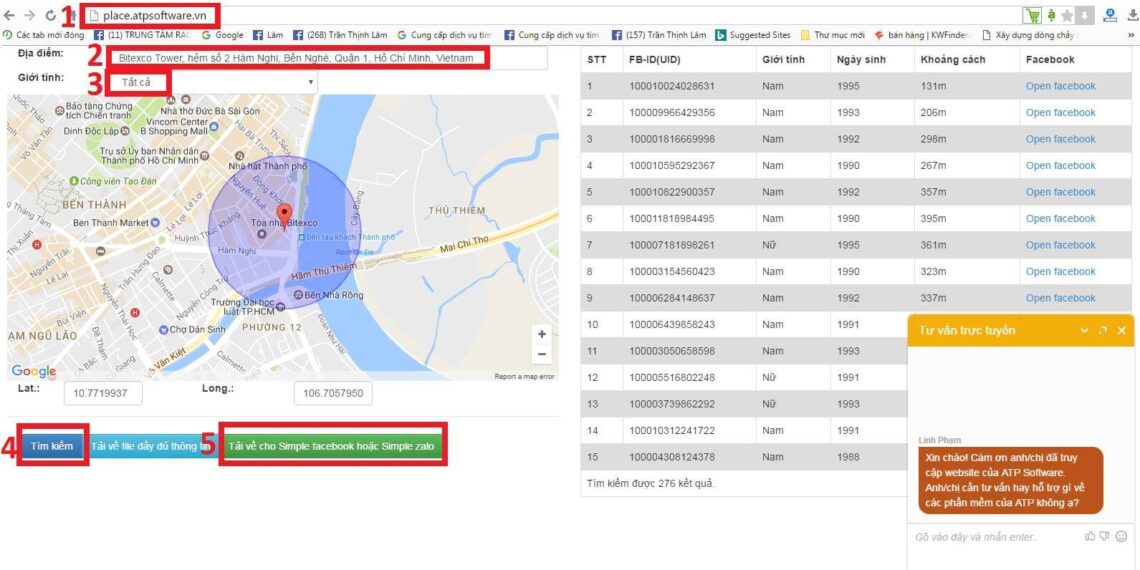Open the '(268) Trần Thịnh Lâm' bookmark
Viewport: 1140px width, 570px height.
[342, 35]
